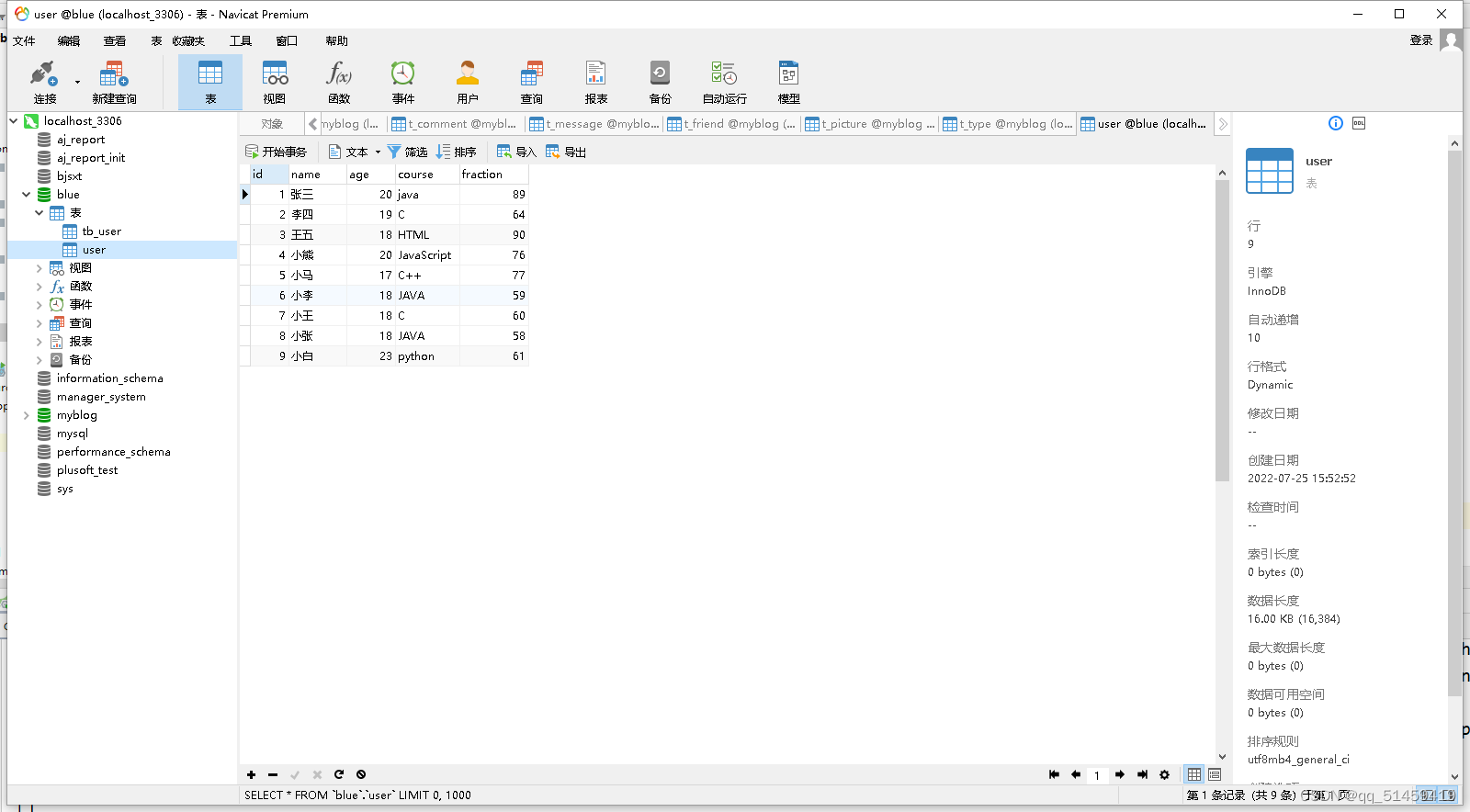Select the cell containing JavaScript
Viewport: 1470px width, 812px height.
[x=427, y=255]
